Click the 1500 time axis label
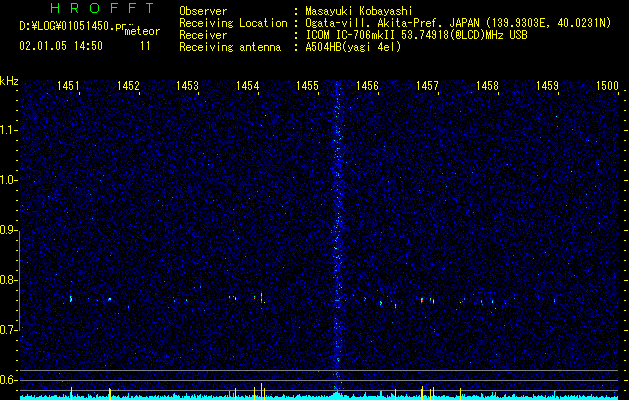The width and height of the screenshot is (629, 400). coord(607,85)
